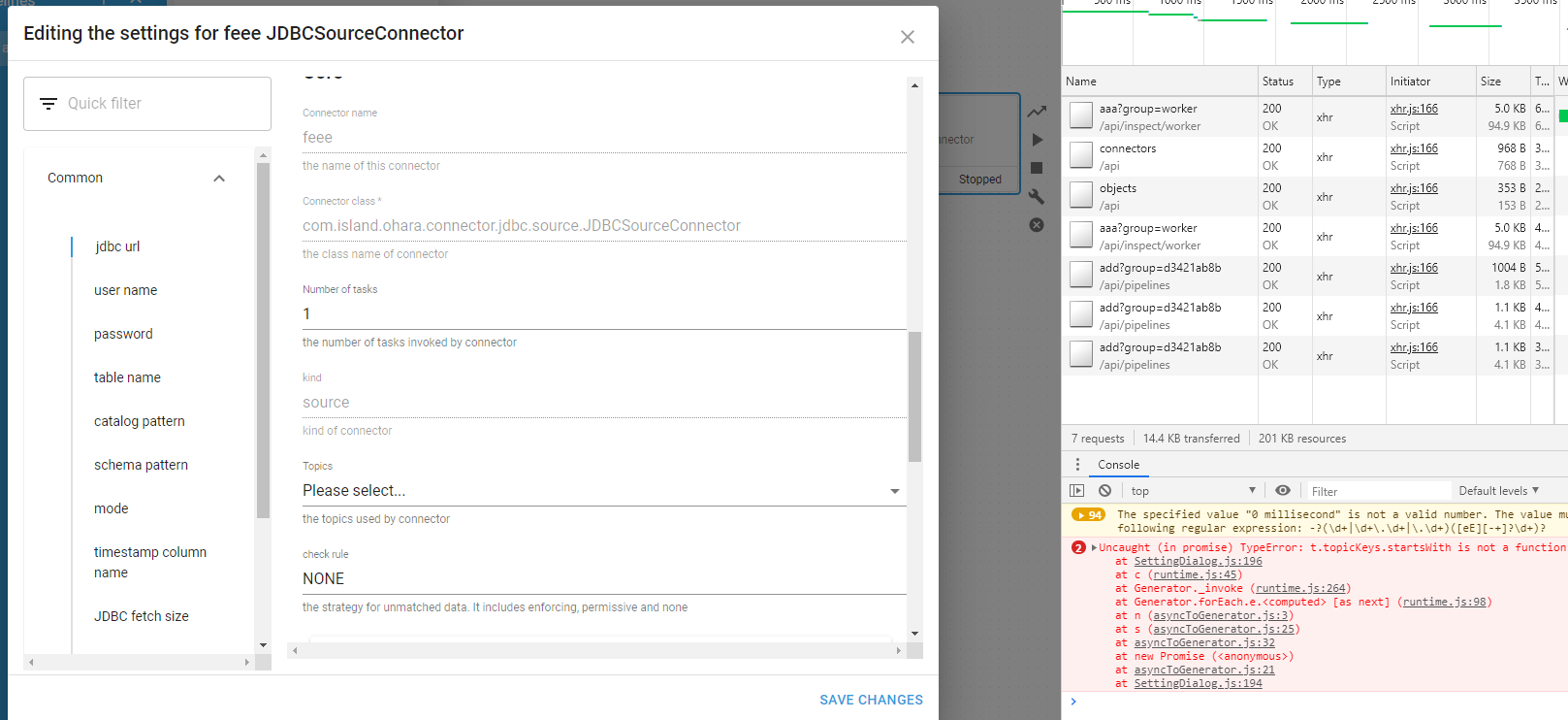Click settings form vertical scrollbar thumb
The image size is (1568, 720).
[914, 396]
